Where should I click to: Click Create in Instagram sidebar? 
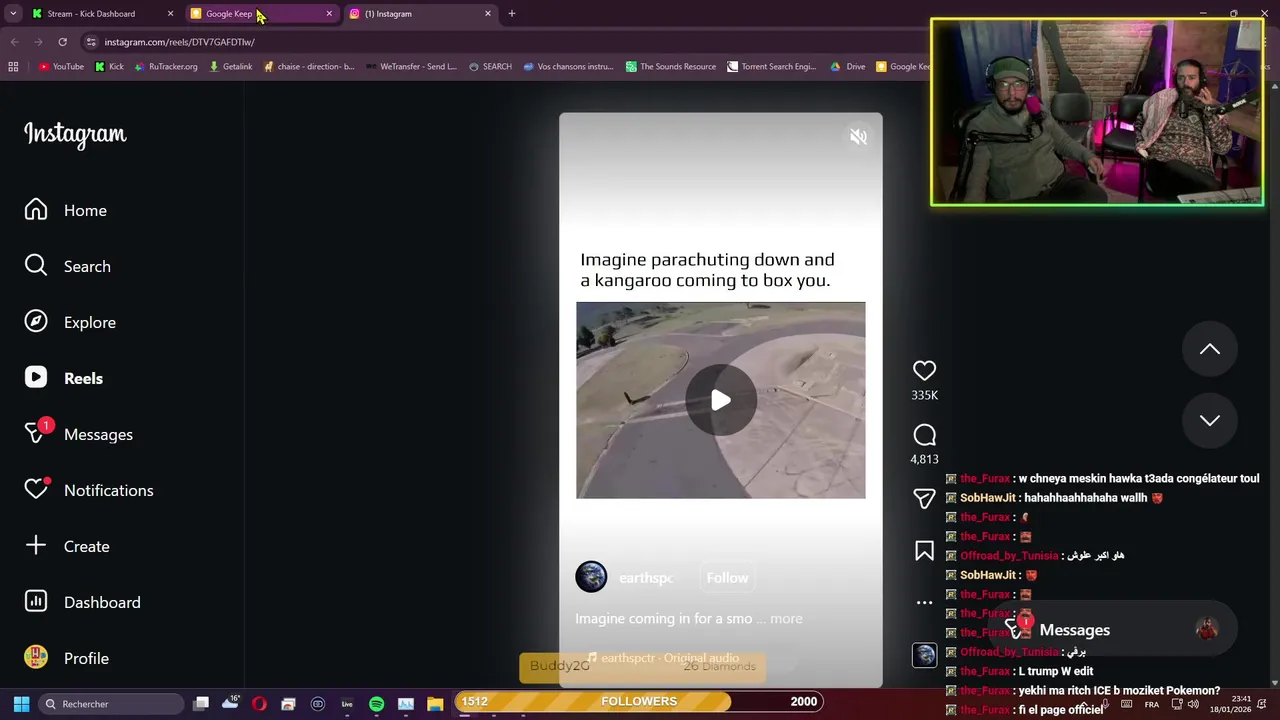click(x=67, y=546)
